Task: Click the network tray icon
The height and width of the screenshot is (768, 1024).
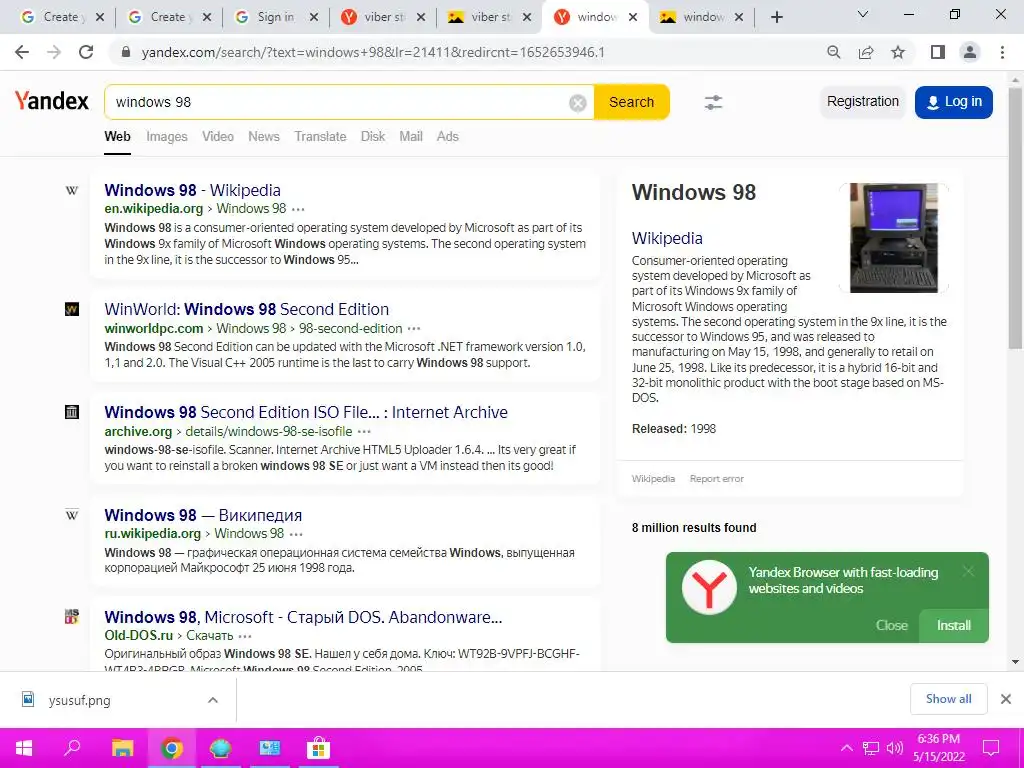Action: 871,748
